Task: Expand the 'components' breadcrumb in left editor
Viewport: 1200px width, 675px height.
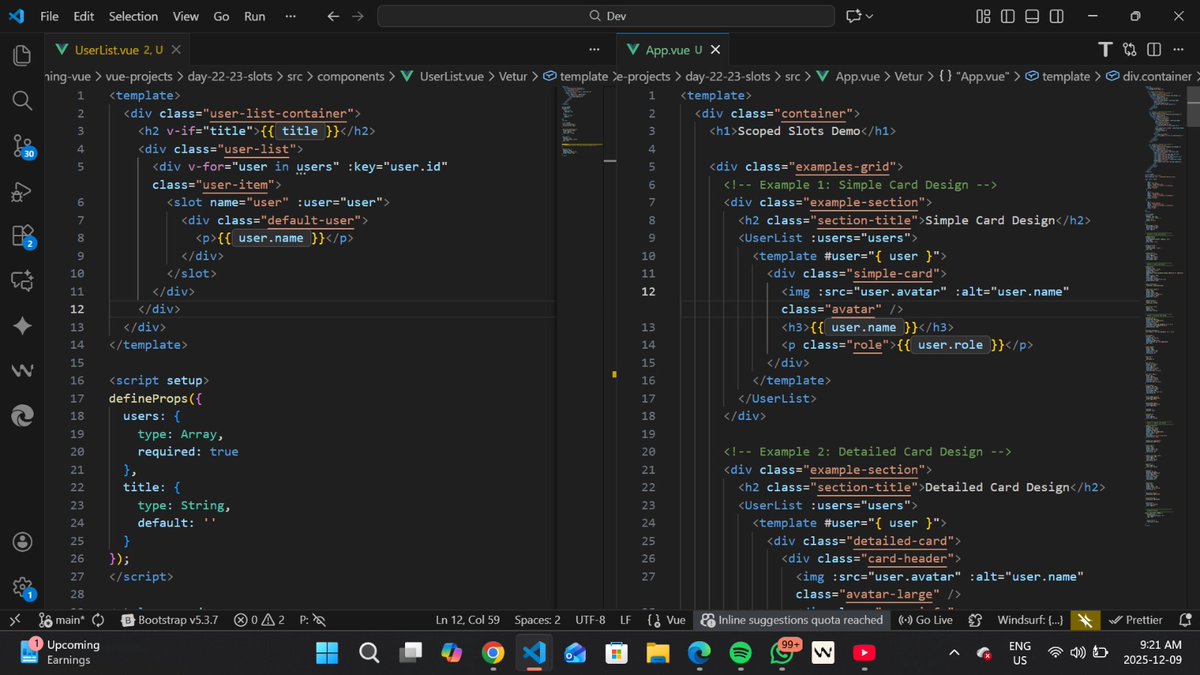Action: 351,76
